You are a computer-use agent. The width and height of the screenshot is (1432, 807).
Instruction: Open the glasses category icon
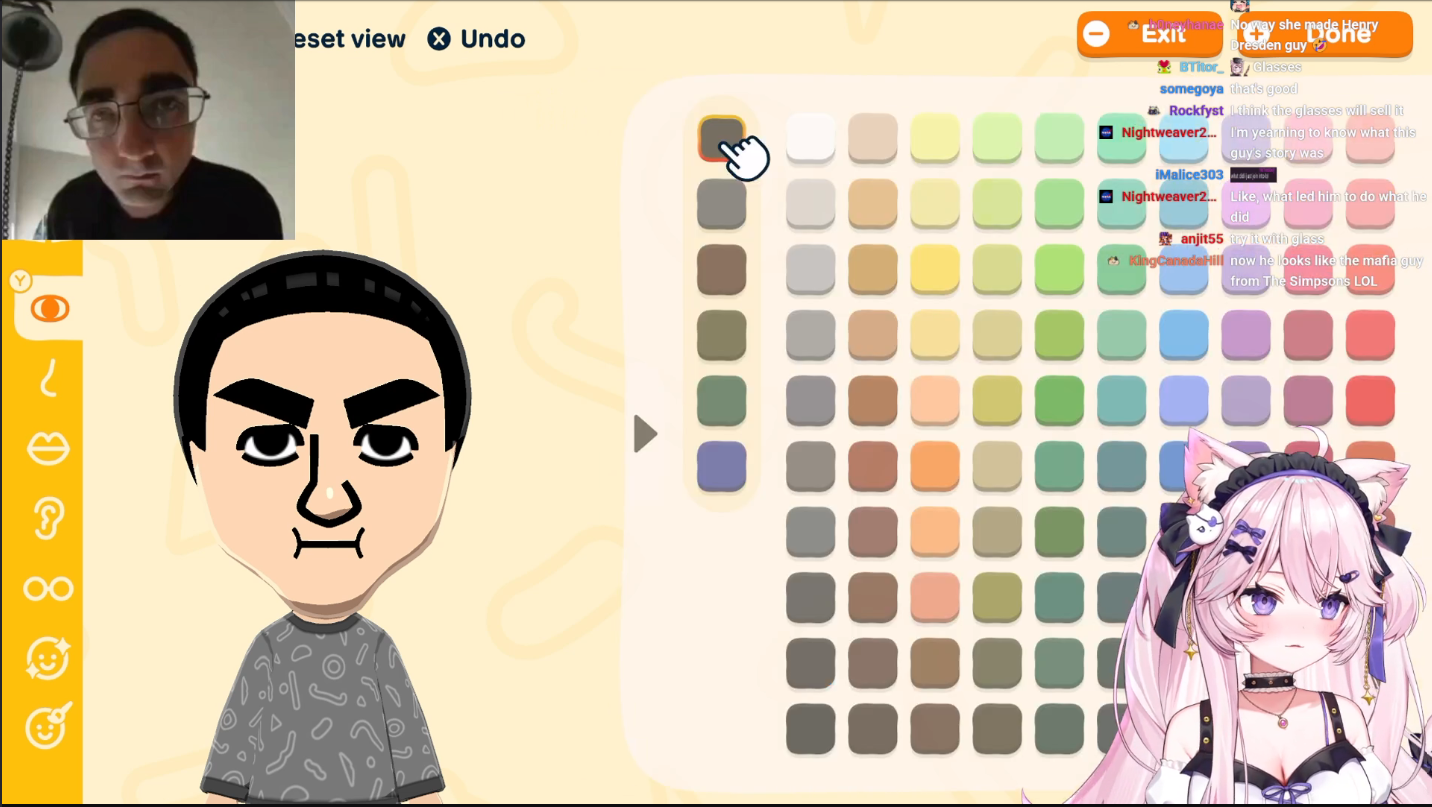[x=48, y=588]
